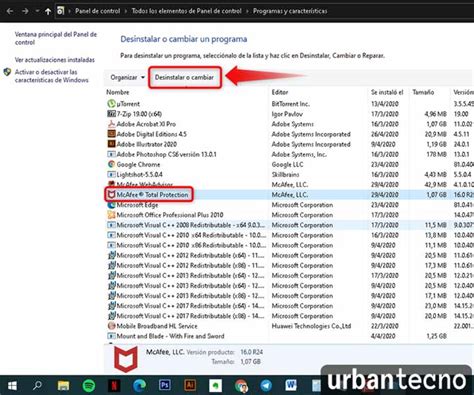474x395 pixels.
Task: Open Photoshop from the taskbar
Action: coord(165,385)
